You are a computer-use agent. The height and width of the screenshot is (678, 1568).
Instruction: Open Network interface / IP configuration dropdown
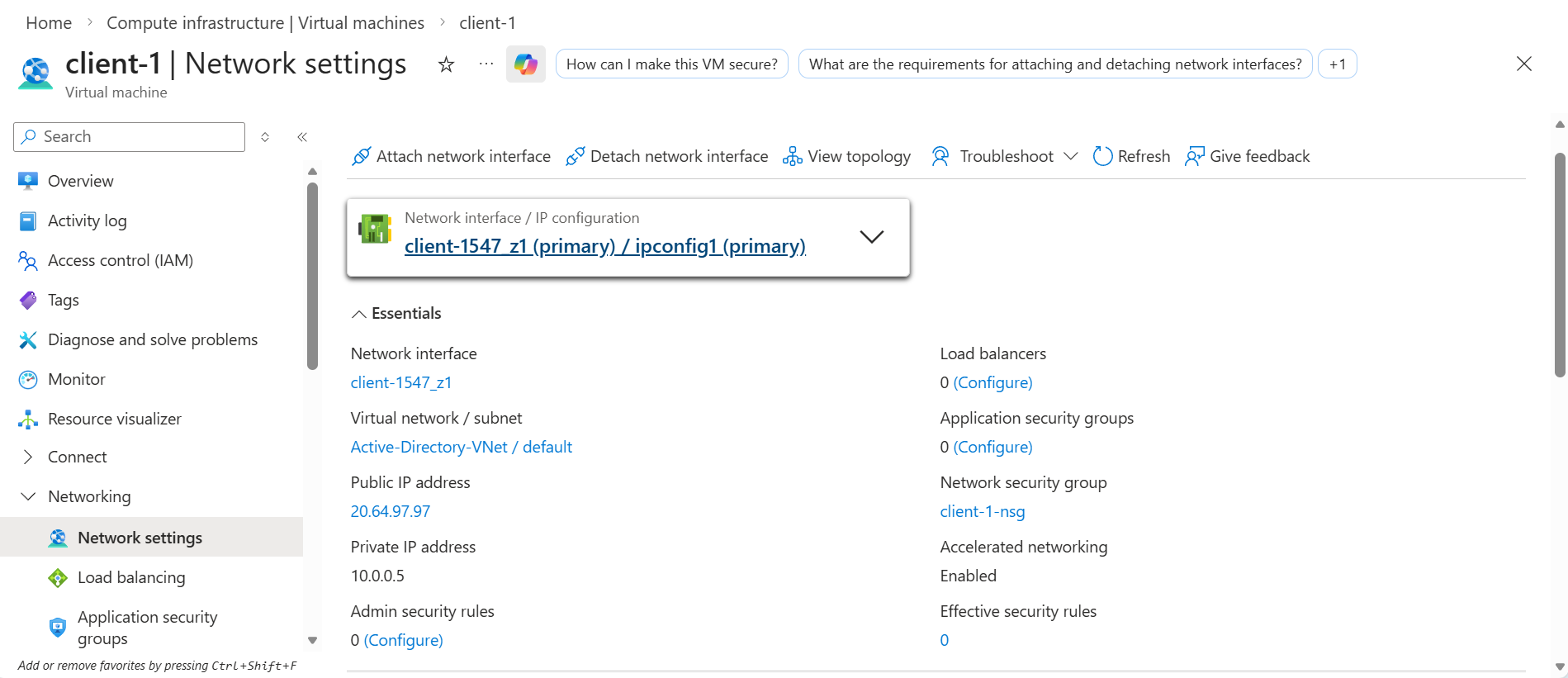(871, 237)
